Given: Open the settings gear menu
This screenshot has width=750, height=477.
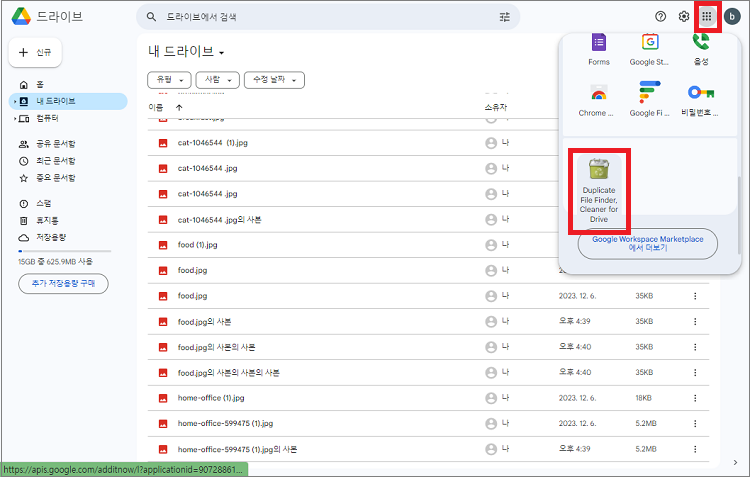Looking at the screenshot, I should coord(684,17).
